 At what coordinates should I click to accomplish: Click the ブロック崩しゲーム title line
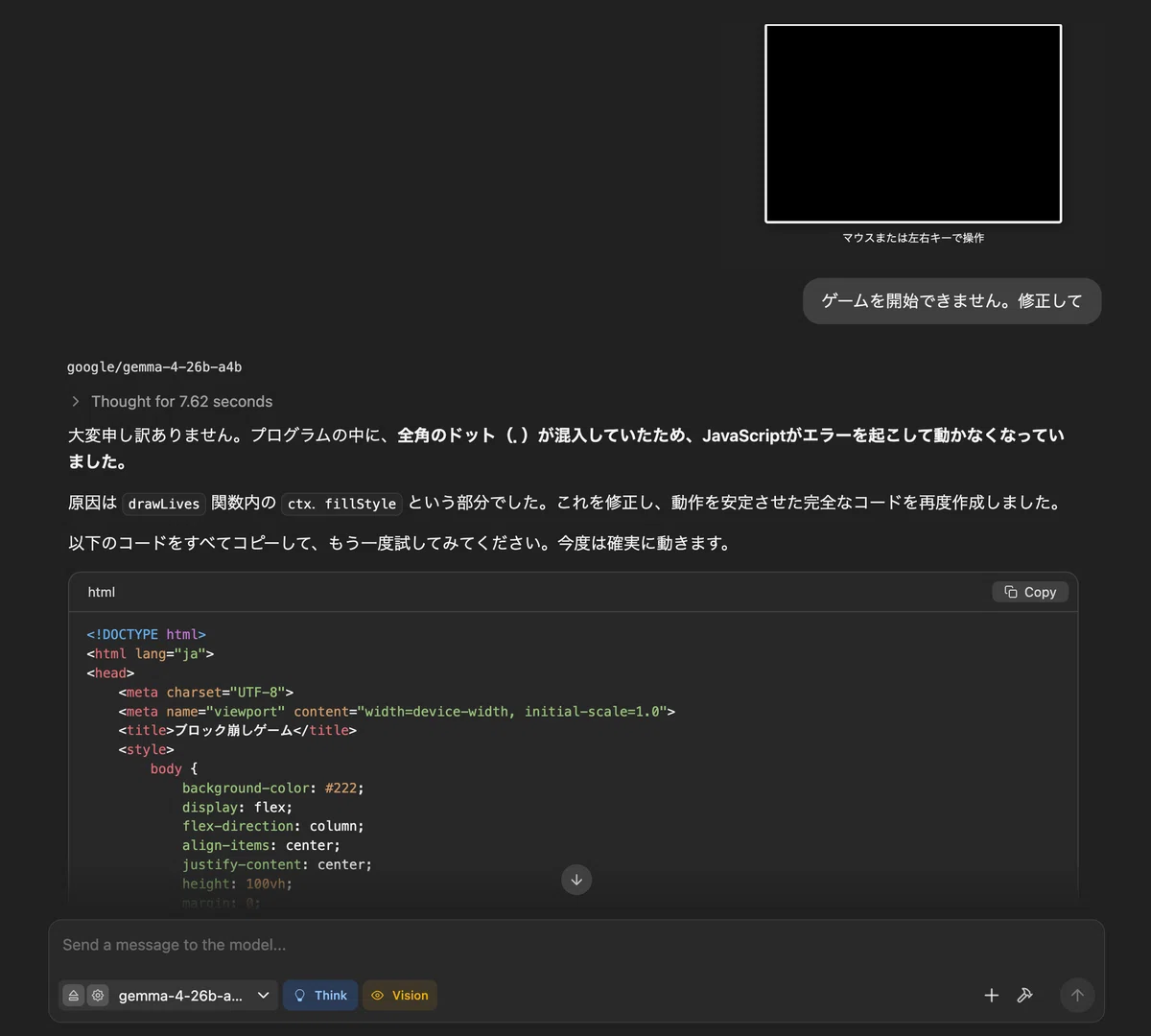238,730
